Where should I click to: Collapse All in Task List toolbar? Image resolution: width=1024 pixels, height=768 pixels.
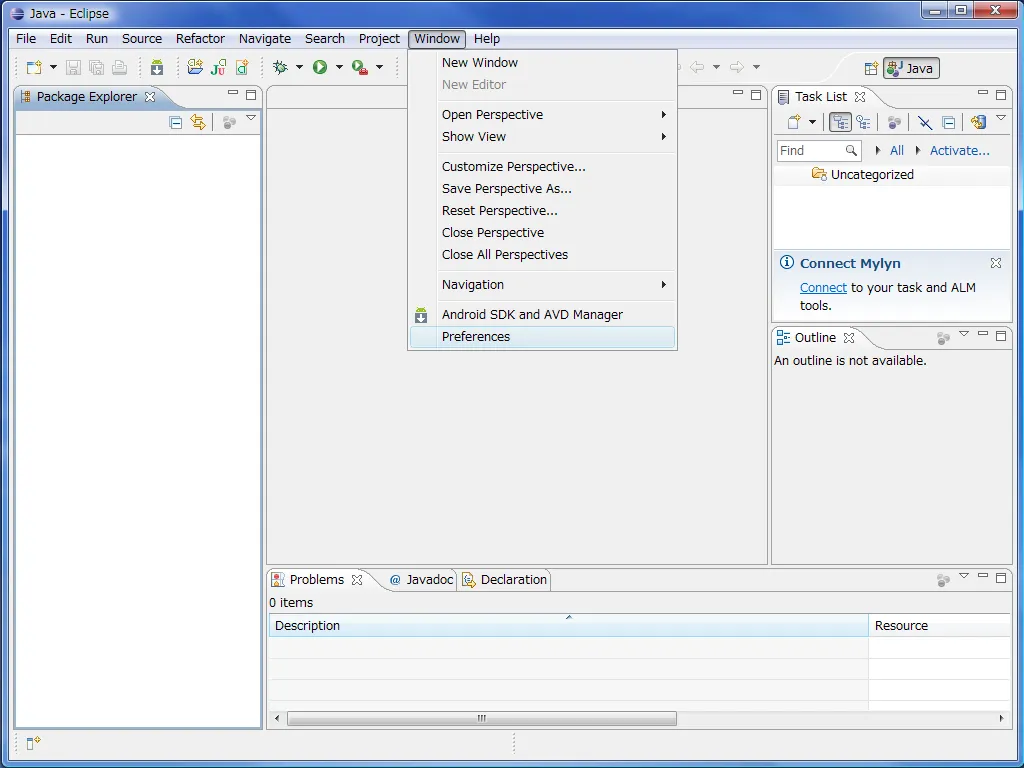point(949,122)
